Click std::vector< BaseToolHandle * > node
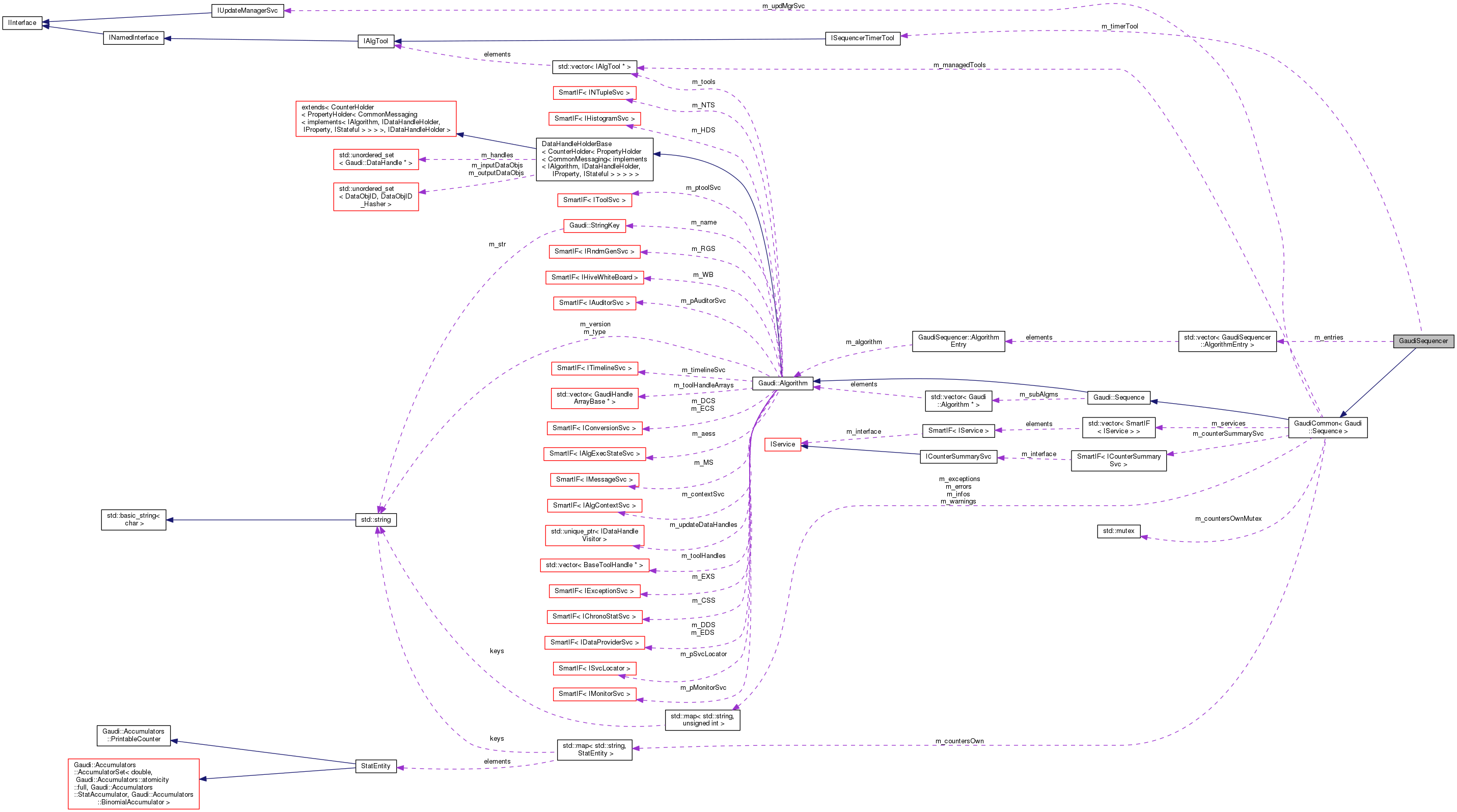Screen dimensions: 1457x812 594,566
